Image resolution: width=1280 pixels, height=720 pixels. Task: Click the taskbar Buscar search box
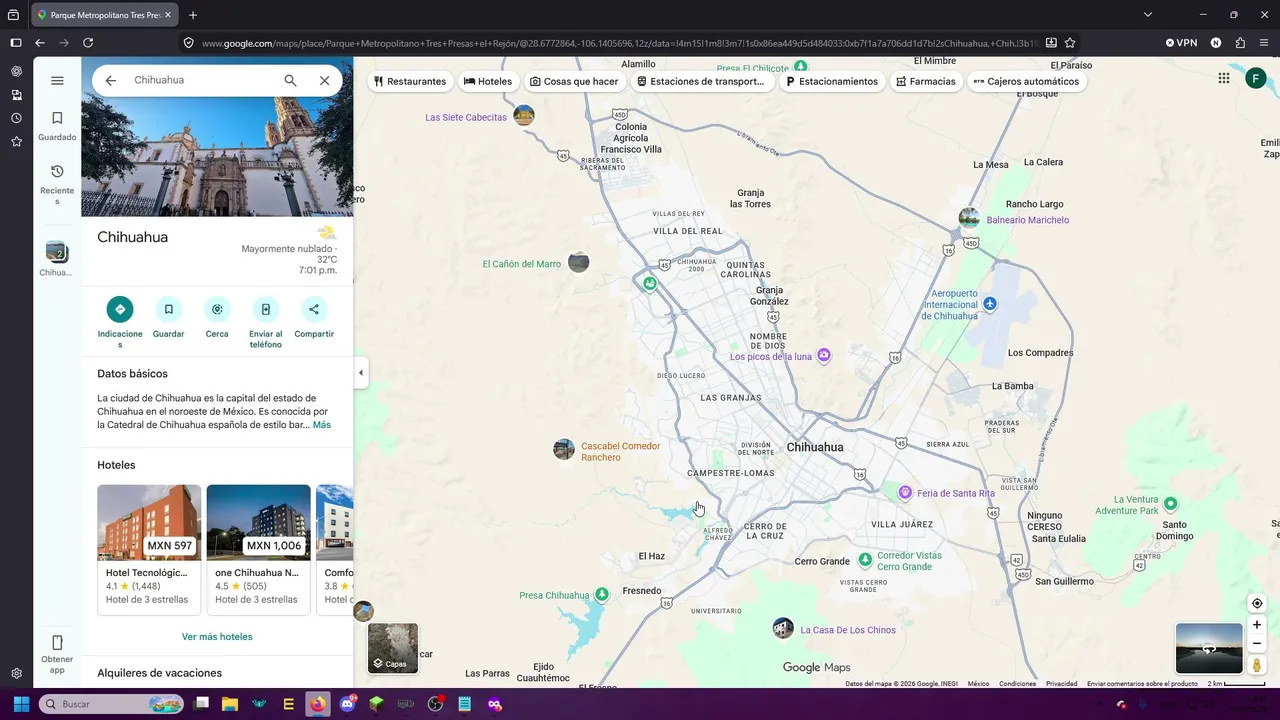tap(113, 704)
